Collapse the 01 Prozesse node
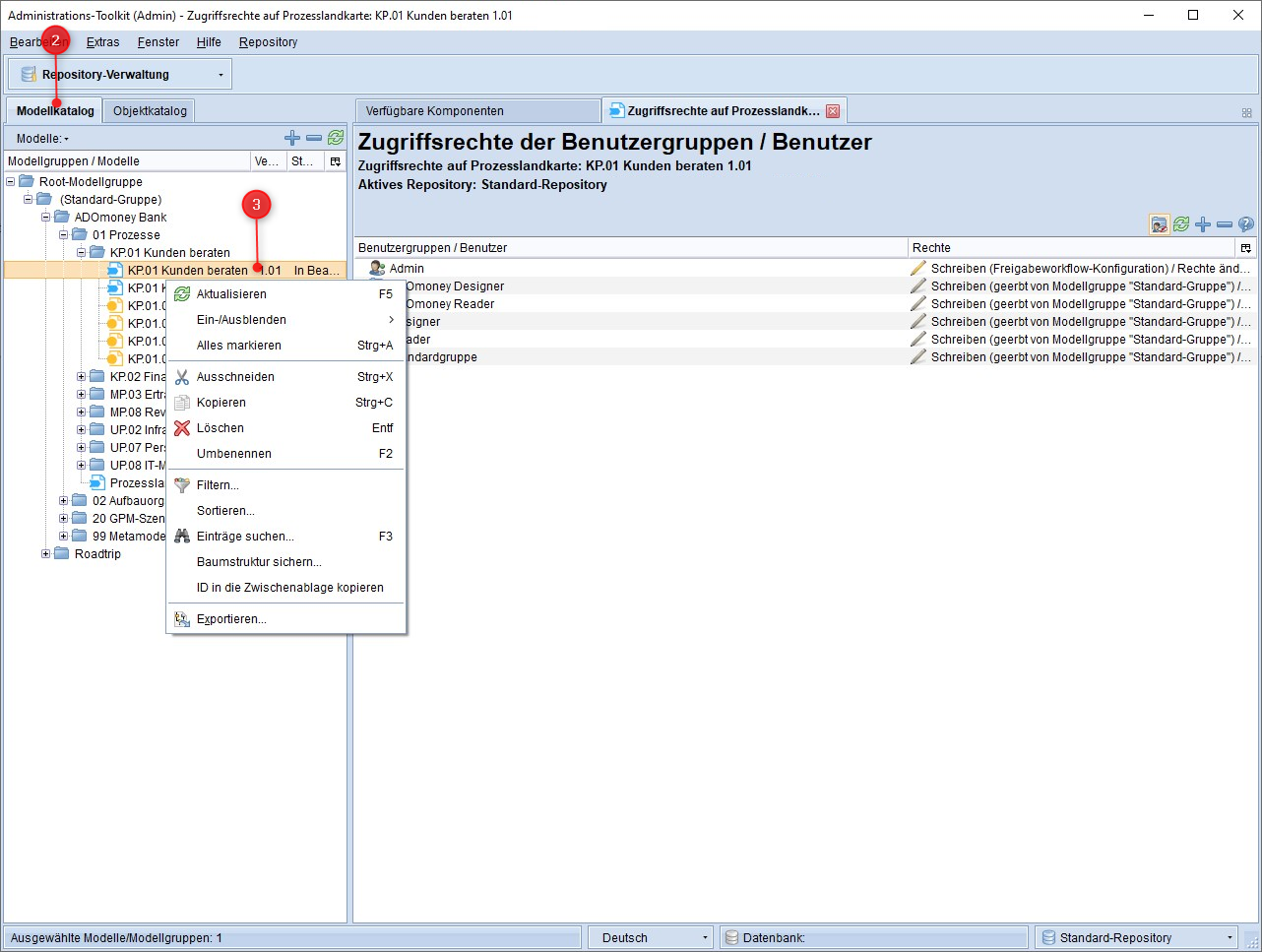Image resolution: width=1262 pixels, height=952 pixels. 63,235
